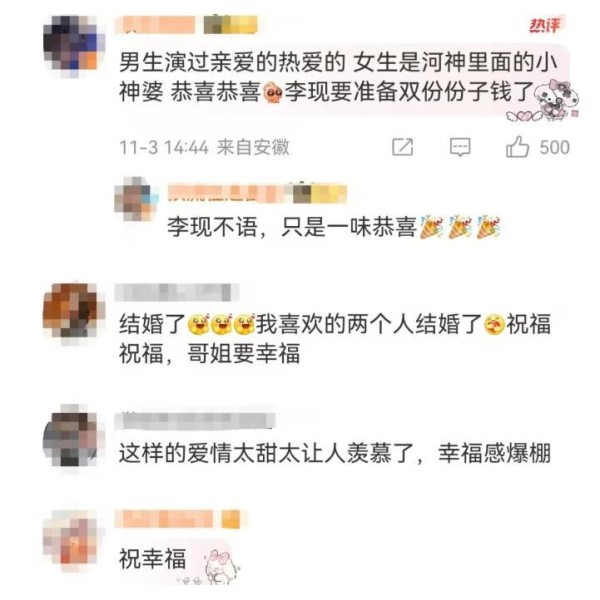
Task: Open the first commenter's pixelated avatar
Action: click(73, 46)
